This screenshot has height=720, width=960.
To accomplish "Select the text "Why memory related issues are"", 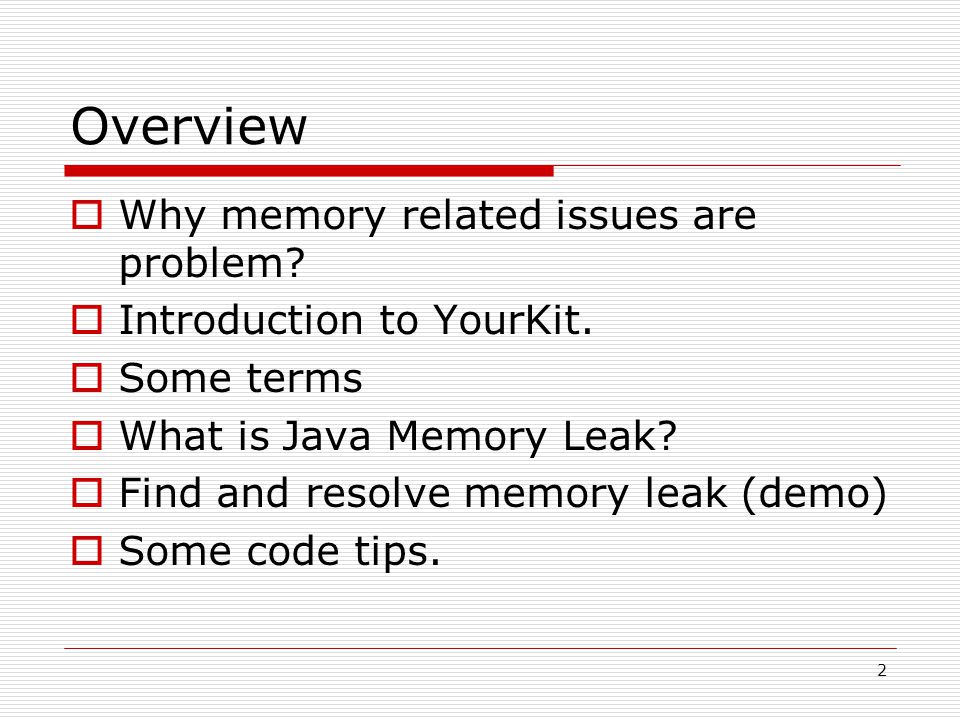I will (438, 216).
